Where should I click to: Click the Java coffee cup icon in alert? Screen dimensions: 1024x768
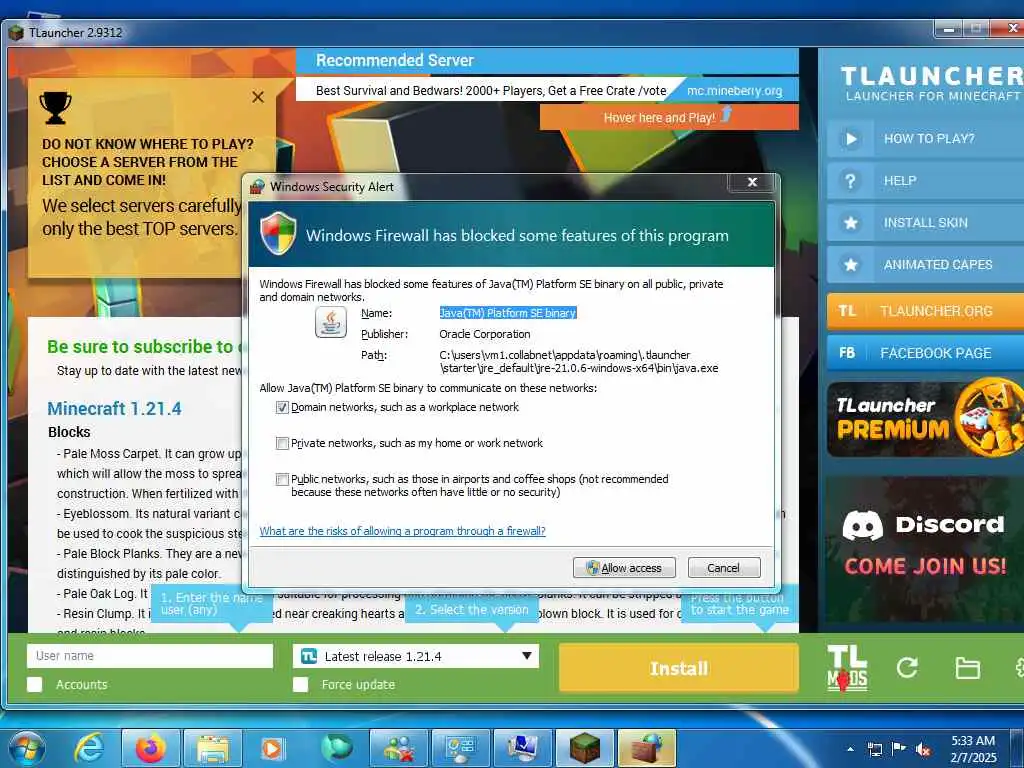pyautogui.click(x=330, y=323)
